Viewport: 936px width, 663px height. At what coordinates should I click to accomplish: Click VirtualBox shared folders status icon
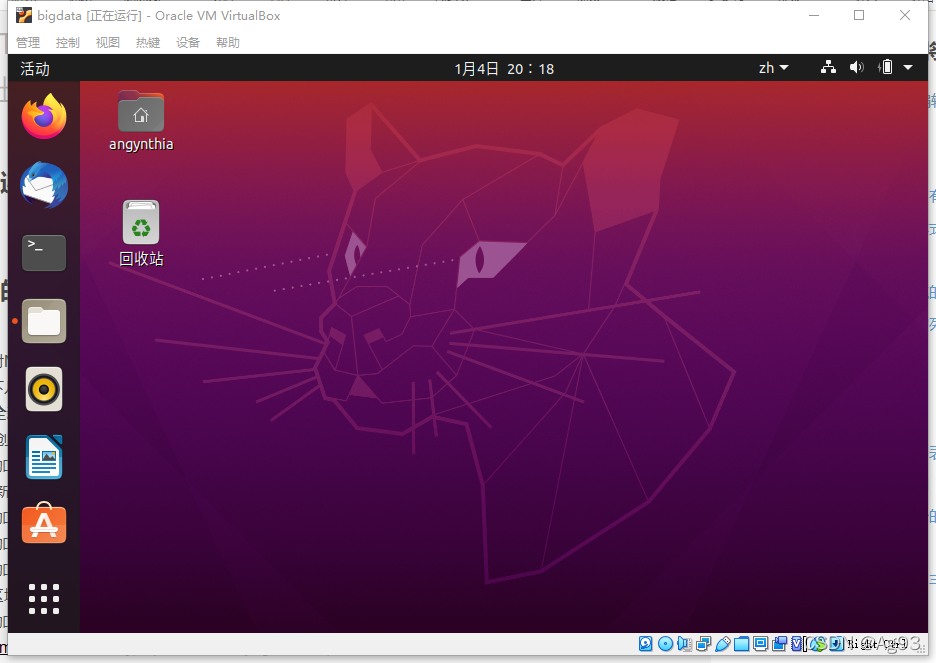(x=741, y=643)
